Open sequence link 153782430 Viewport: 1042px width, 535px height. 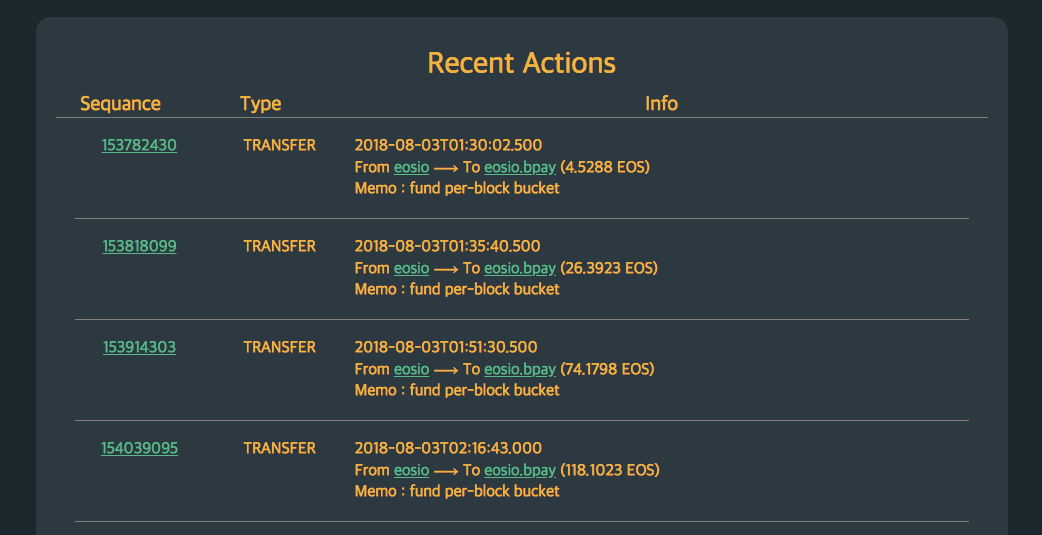coord(139,145)
